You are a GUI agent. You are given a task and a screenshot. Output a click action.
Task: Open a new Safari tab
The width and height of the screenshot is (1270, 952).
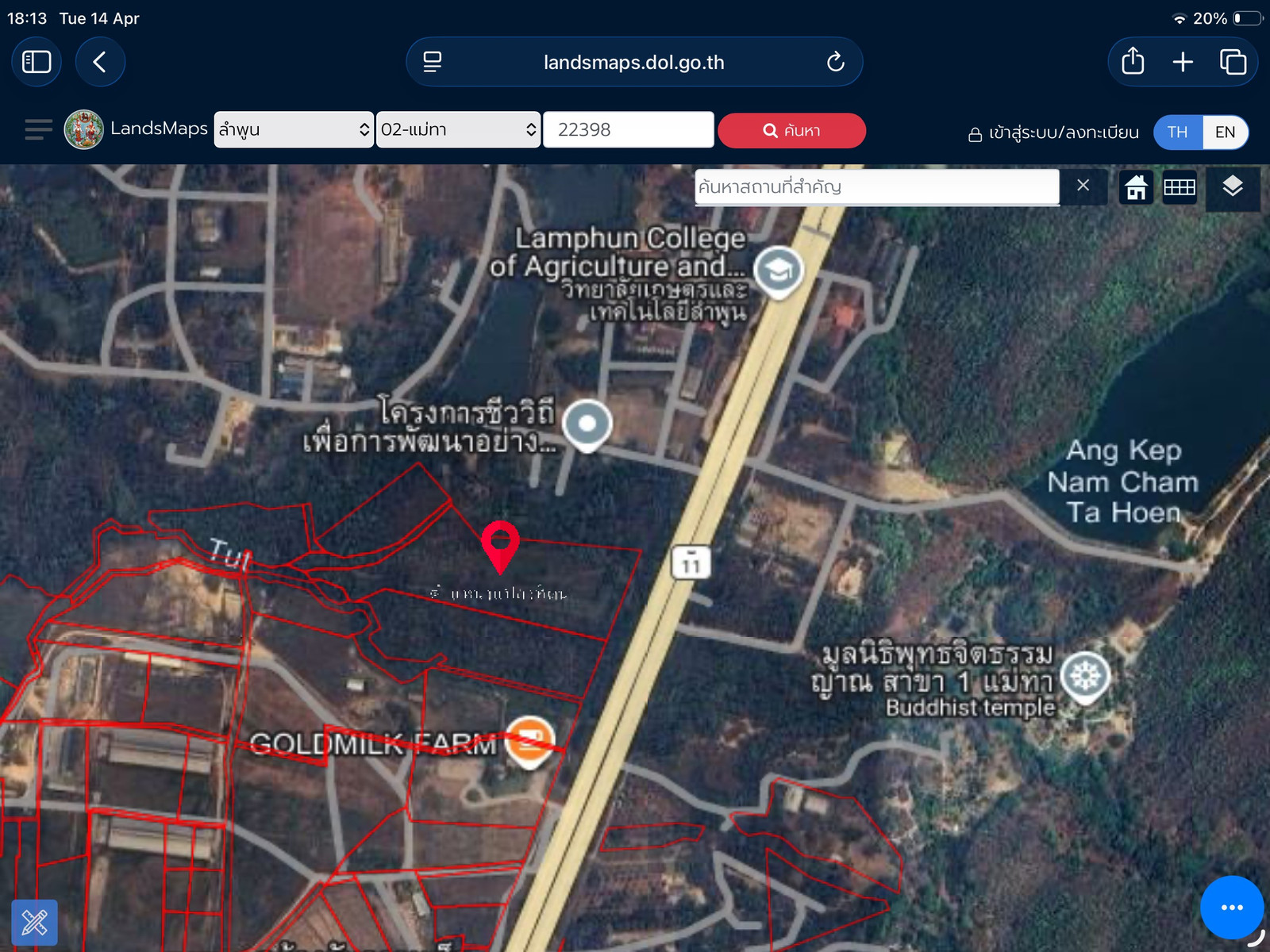[1183, 62]
